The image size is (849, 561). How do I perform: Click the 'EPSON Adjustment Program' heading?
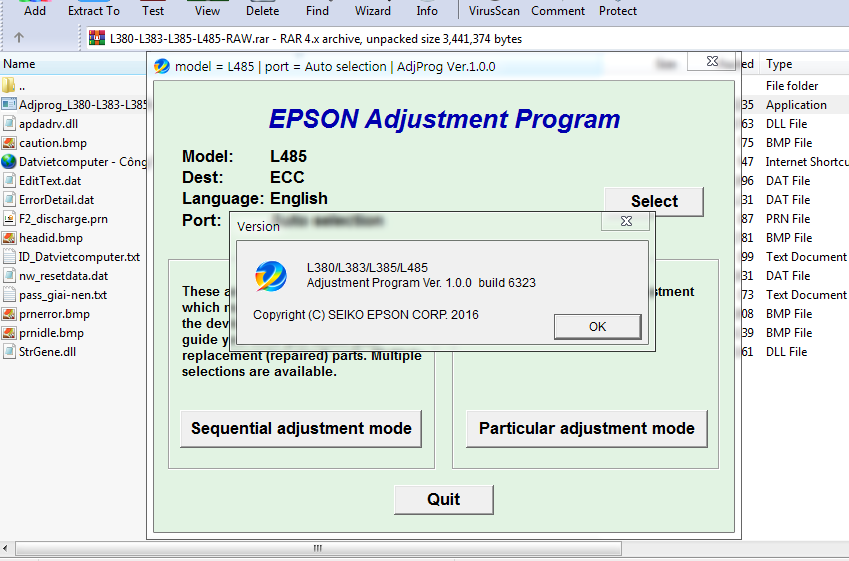click(x=444, y=119)
